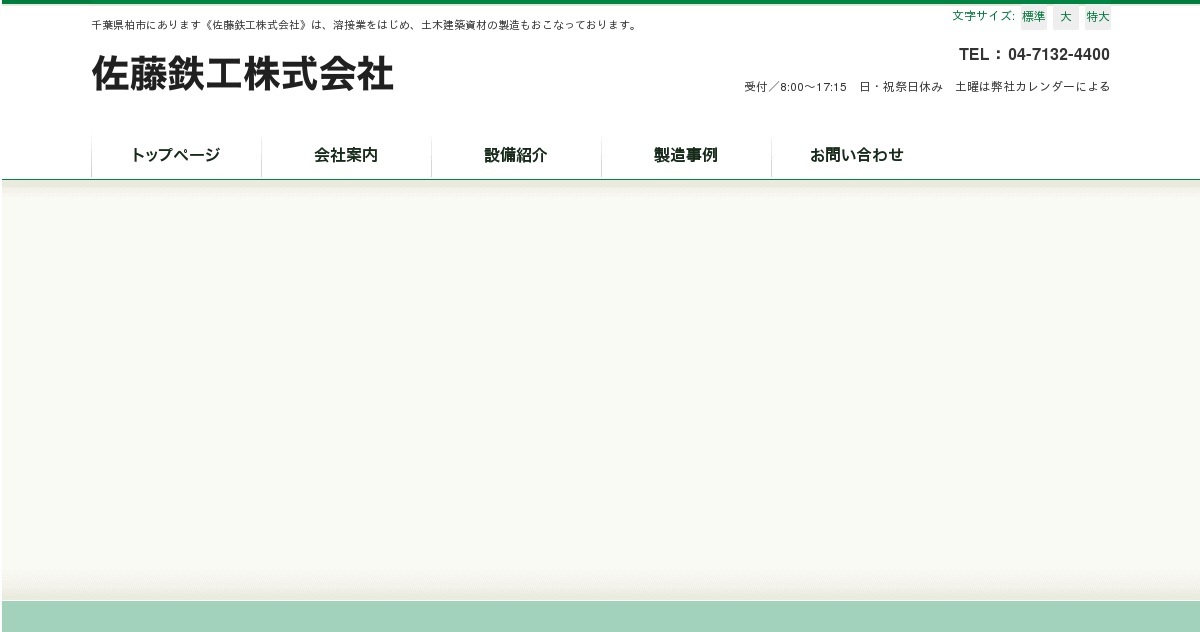Viewport: 1200px width, 632px height.
Task: Click the 千葉県柏市 tagline text
Action: (365, 25)
